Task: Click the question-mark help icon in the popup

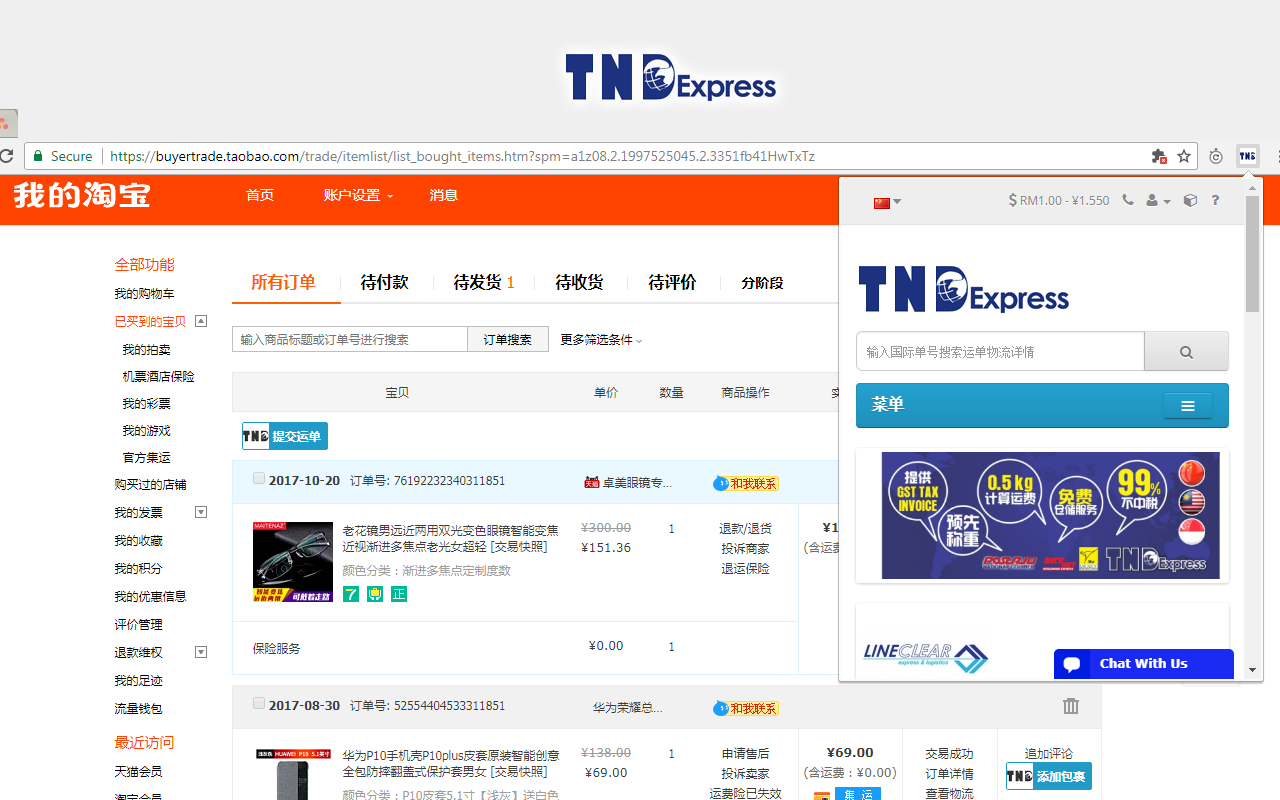Action: tap(1215, 200)
